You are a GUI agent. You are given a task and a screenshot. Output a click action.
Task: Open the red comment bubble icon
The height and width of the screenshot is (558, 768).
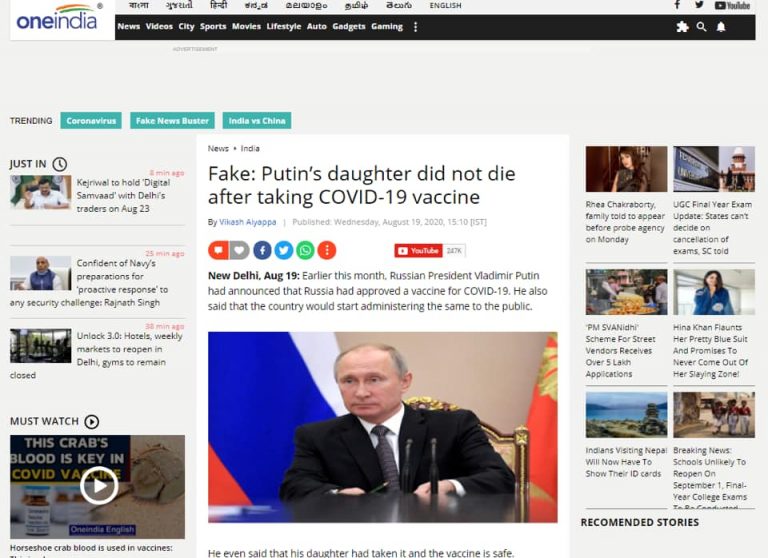coord(218,250)
